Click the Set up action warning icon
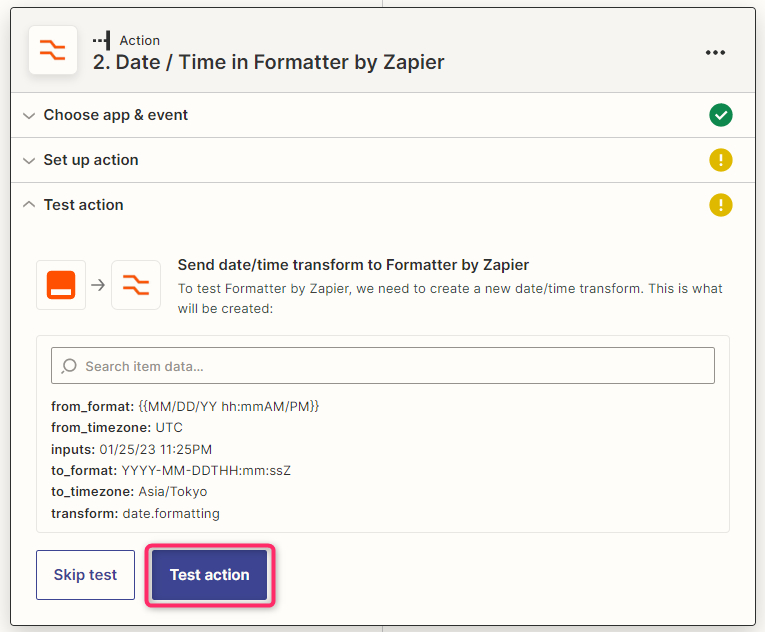 point(720,160)
